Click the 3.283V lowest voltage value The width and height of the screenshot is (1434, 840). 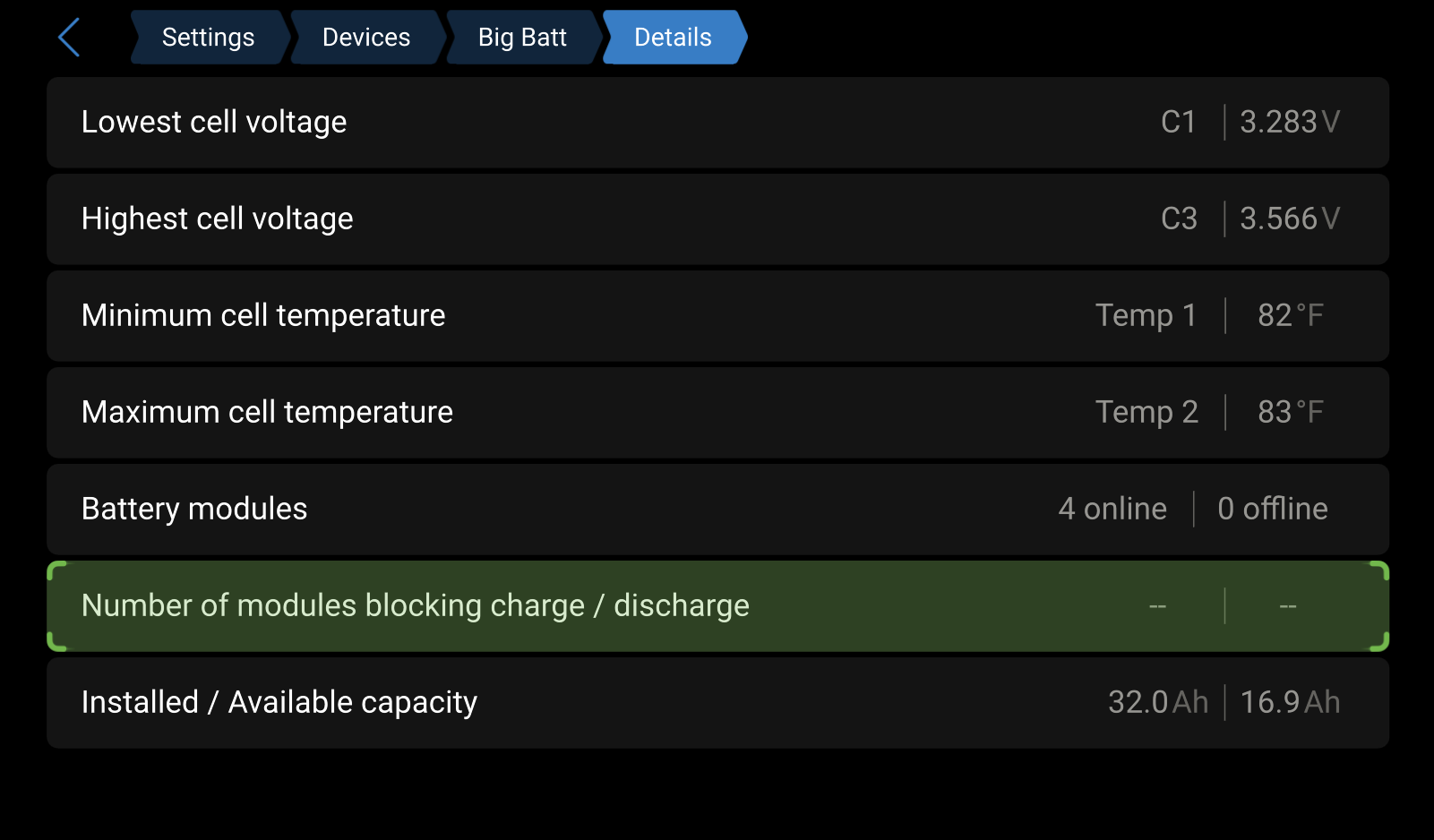tap(1290, 122)
